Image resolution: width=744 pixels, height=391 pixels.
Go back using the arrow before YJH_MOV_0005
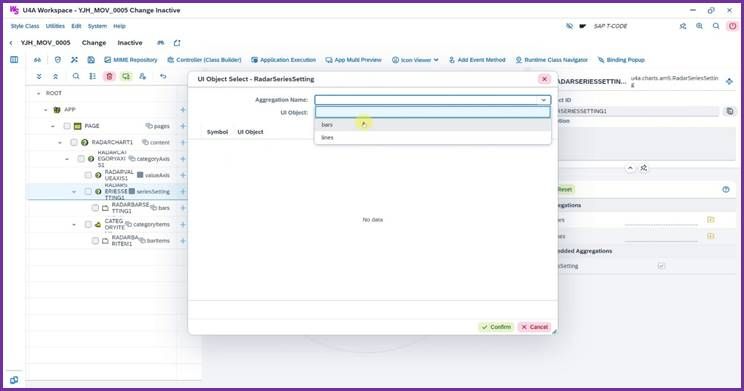(11, 43)
